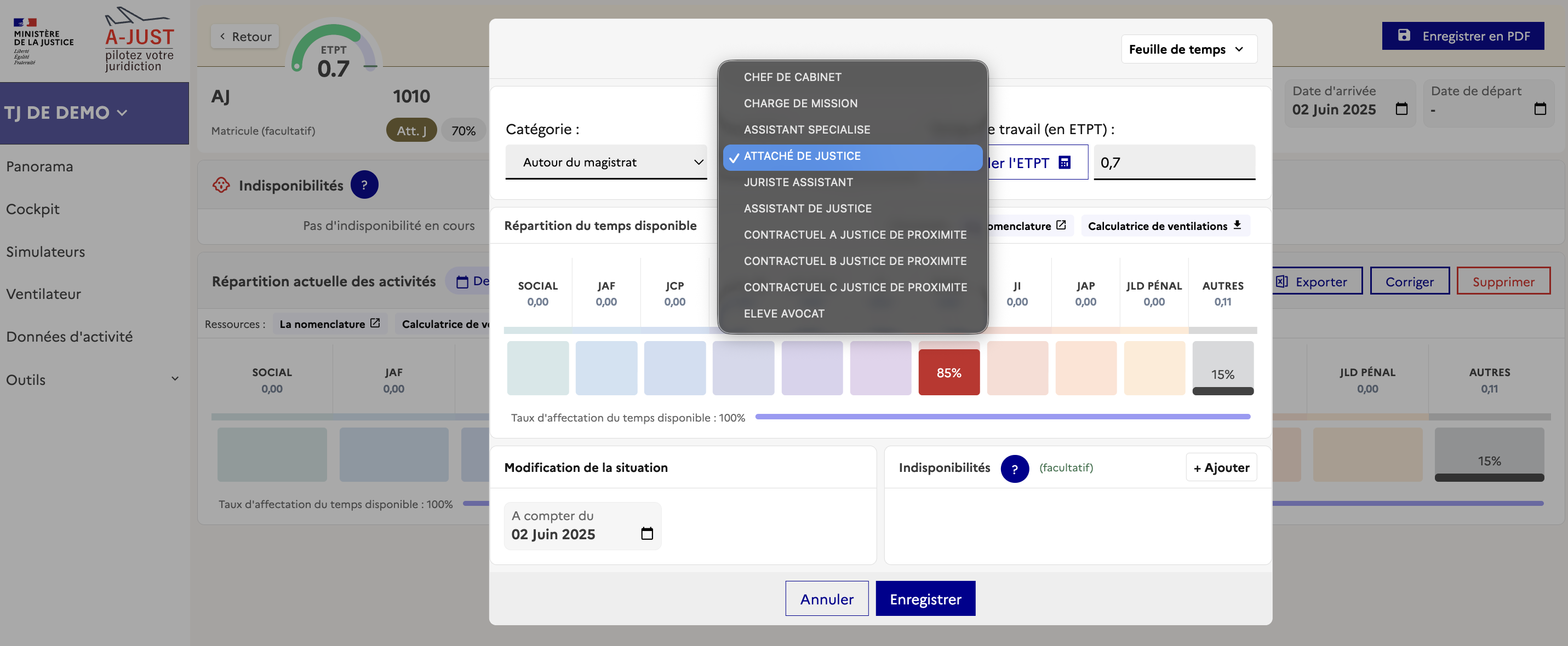Expand the Feuille de temps dropdown
The height and width of the screenshot is (646, 1568).
tap(1188, 49)
